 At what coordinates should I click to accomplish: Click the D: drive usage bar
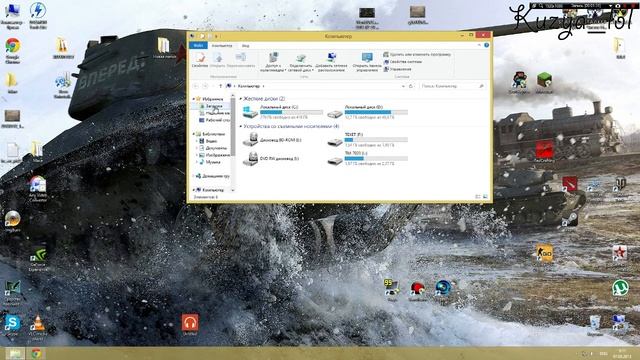pos(376,112)
